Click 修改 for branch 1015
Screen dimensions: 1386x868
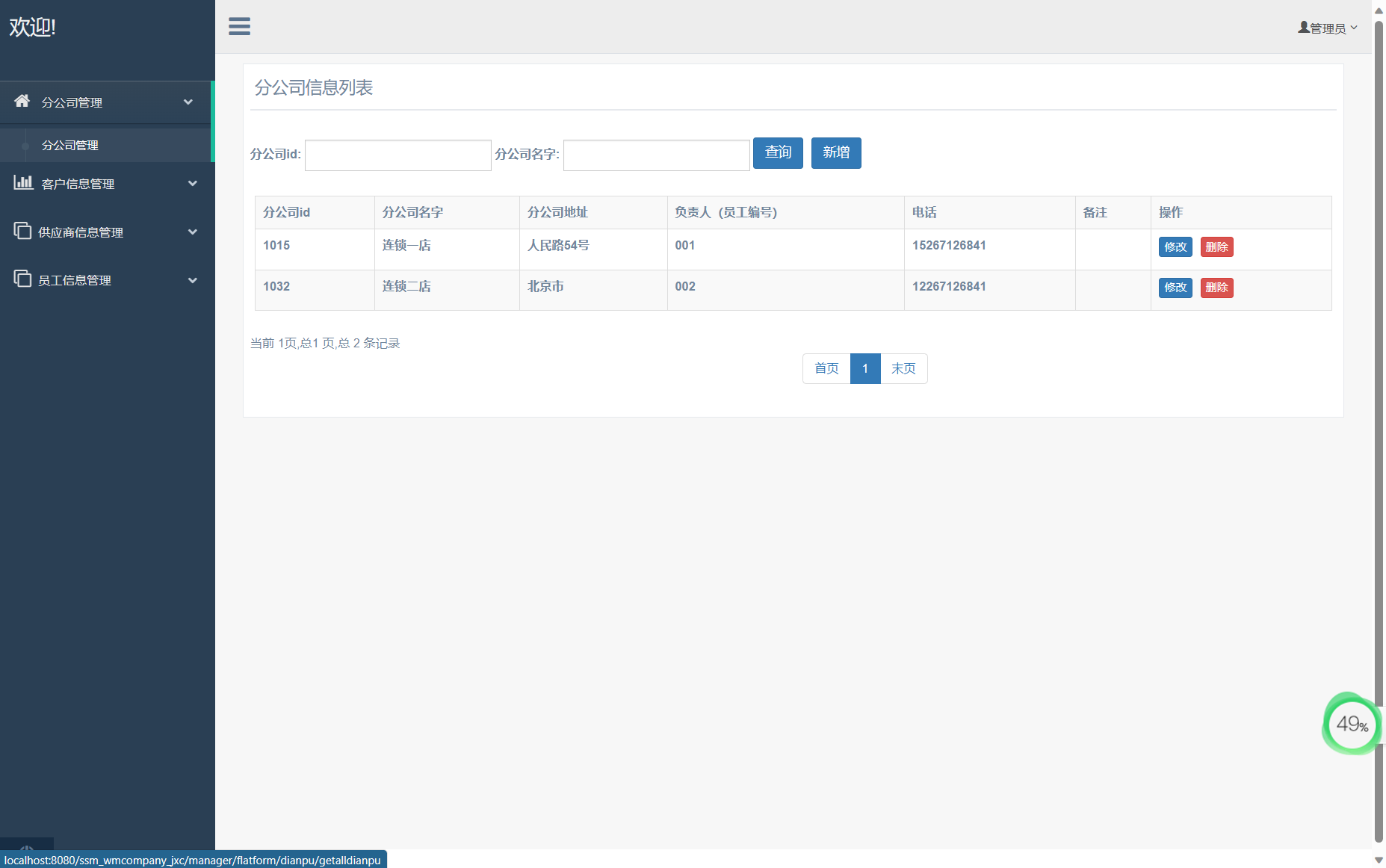(x=1175, y=247)
